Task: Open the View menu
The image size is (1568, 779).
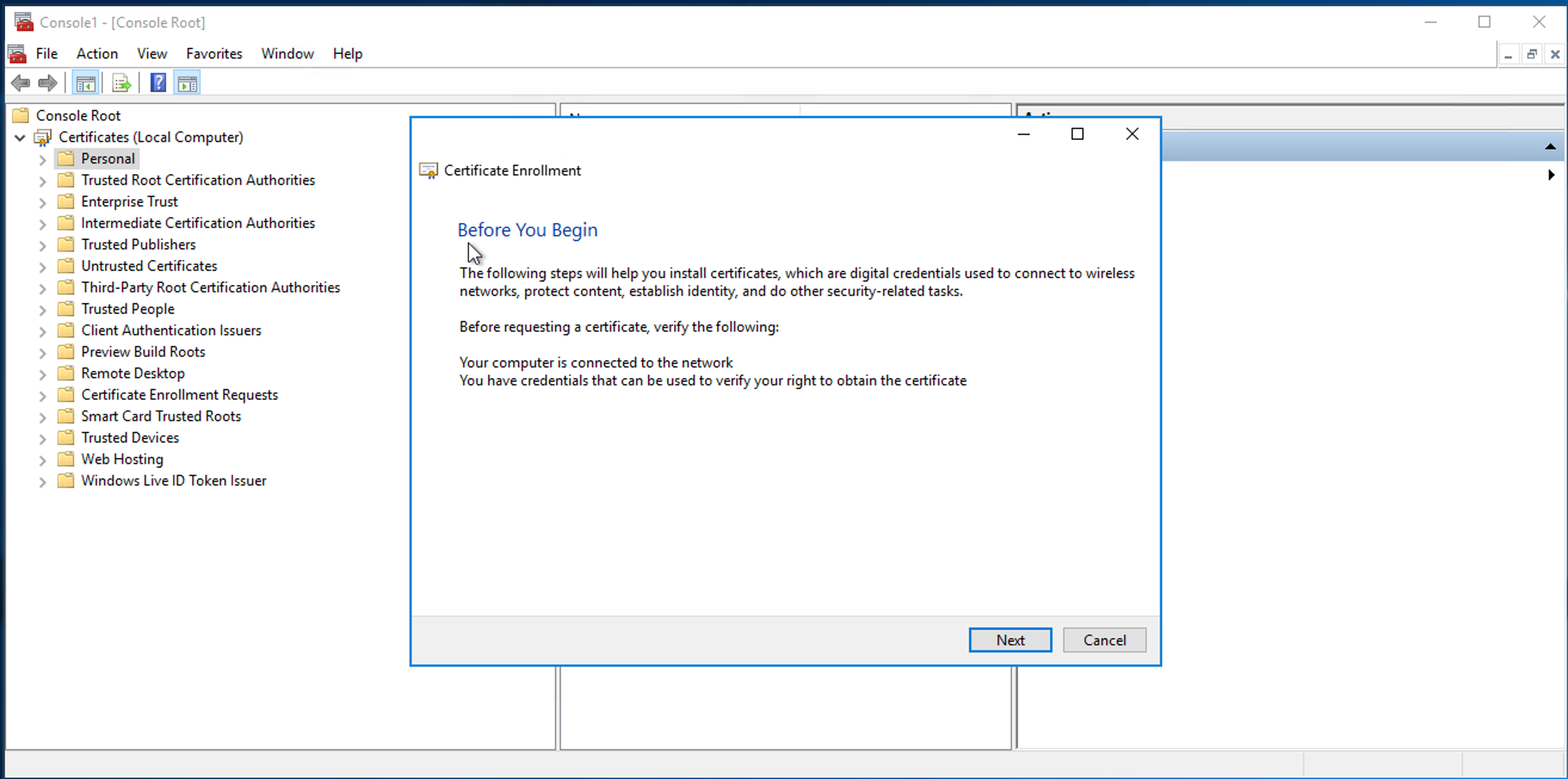Action: tap(152, 54)
